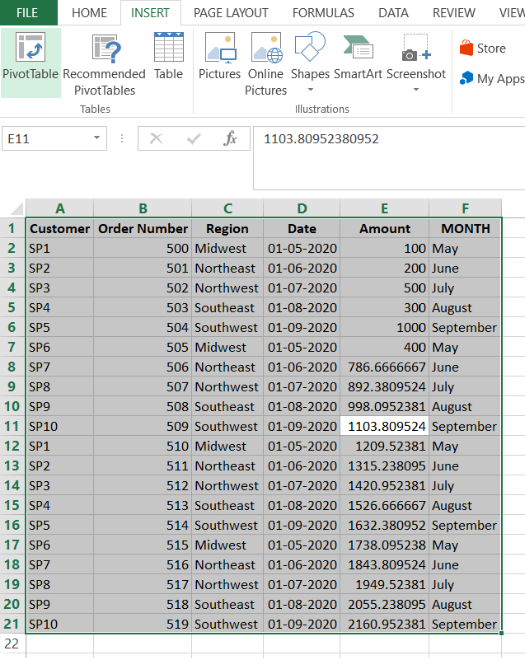The image size is (525, 658).
Task: Select column F header
Action: point(465,208)
